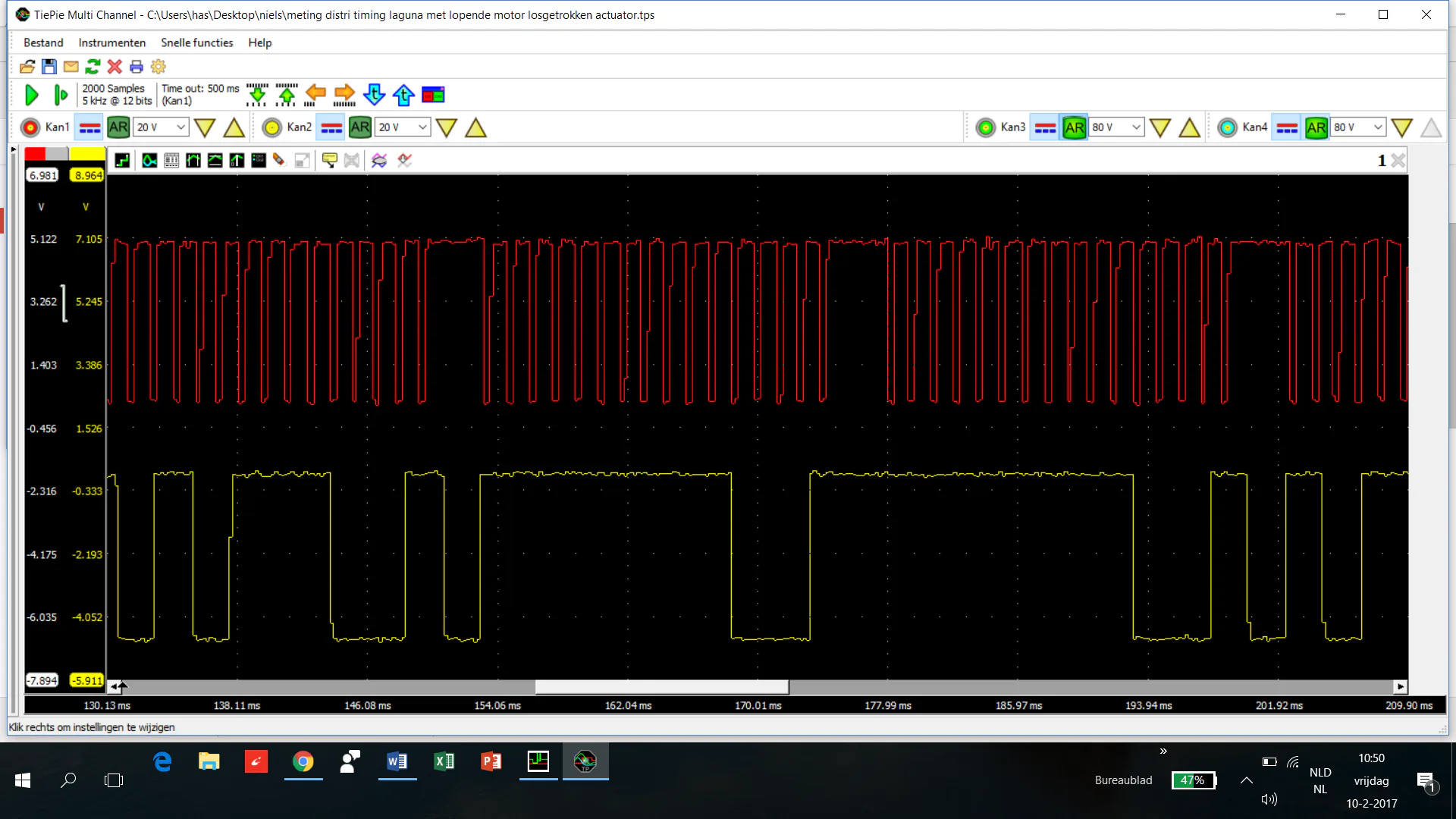This screenshot has width=1456, height=819.
Task: Start continuous measurement with green play button
Action: [x=31, y=95]
